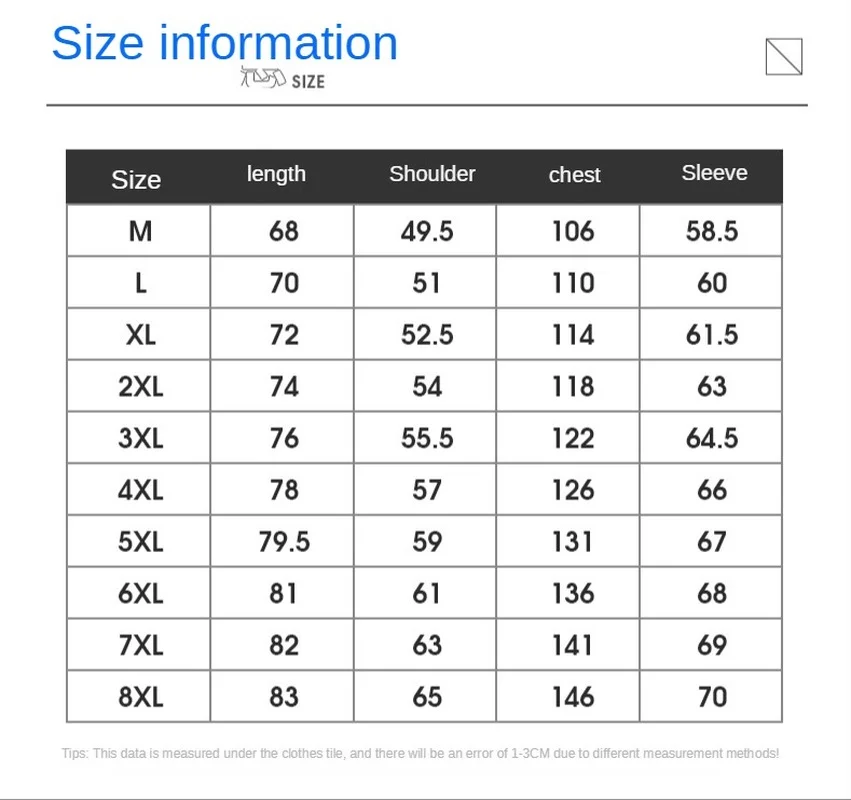Viewport: 851px width, 800px height.
Task: Click the chest column header
Action: [x=574, y=175]
